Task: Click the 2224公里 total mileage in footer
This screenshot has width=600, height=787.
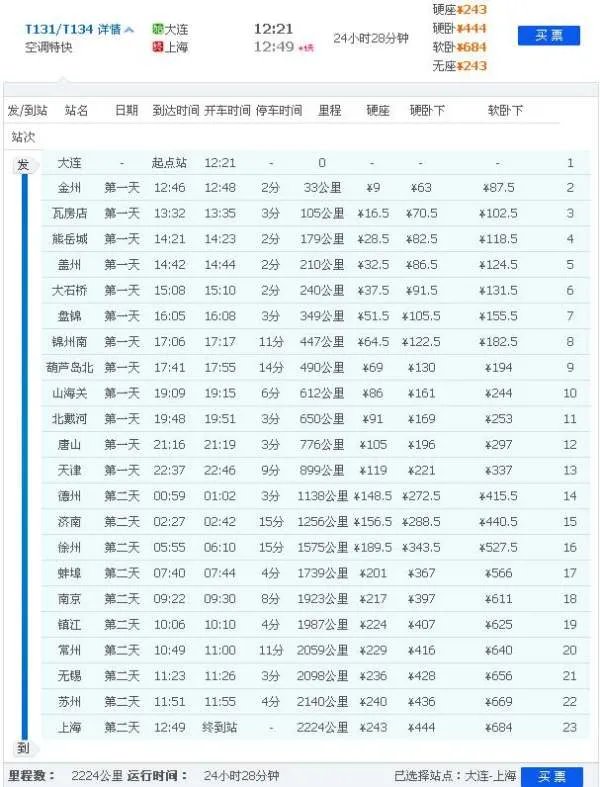Action: 97,776
